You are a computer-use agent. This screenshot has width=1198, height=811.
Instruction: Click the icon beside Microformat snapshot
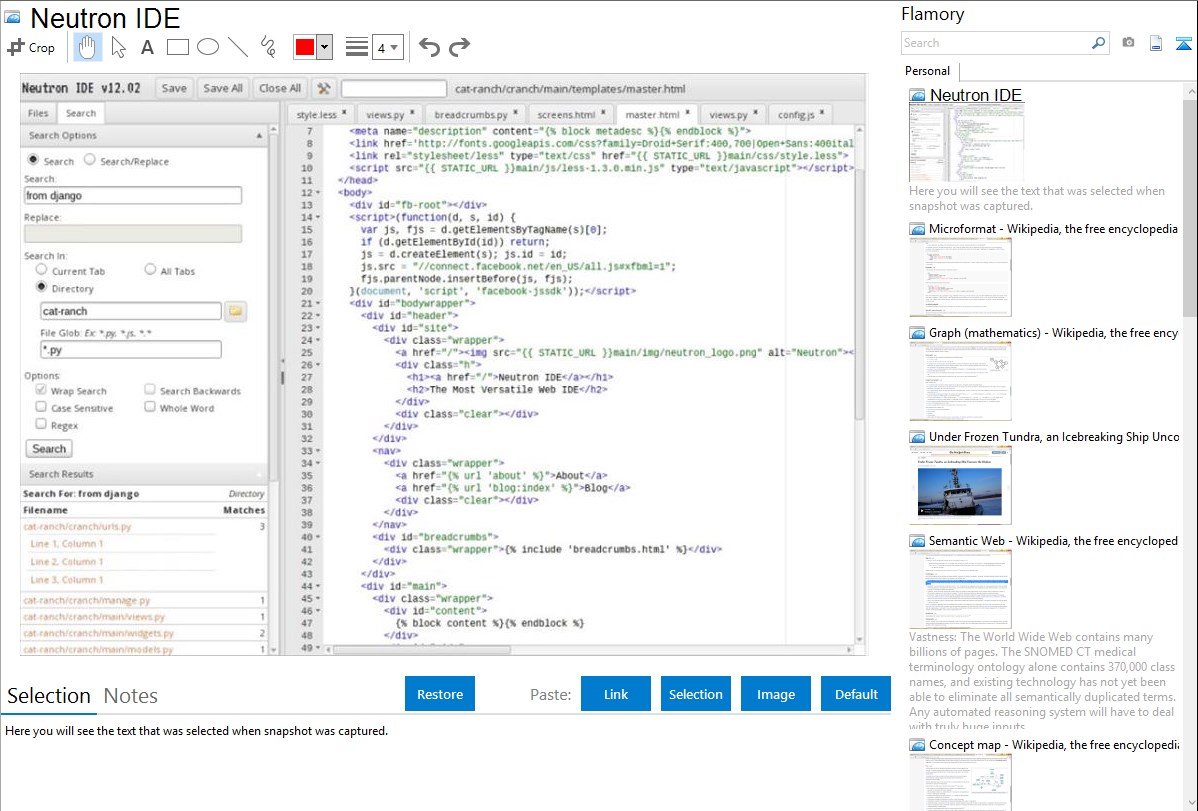917,229
